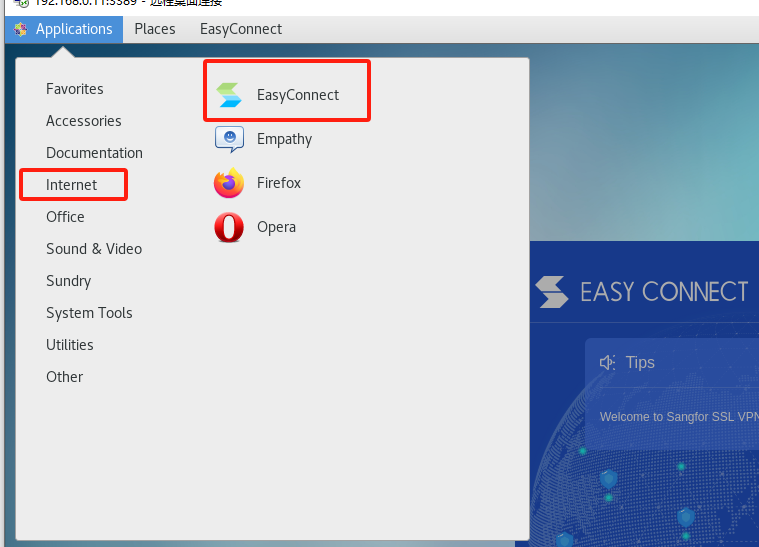This screenshot has height=547, width=759.
Task: Launch the Empathy chat application icon
Action: point(229,139)
